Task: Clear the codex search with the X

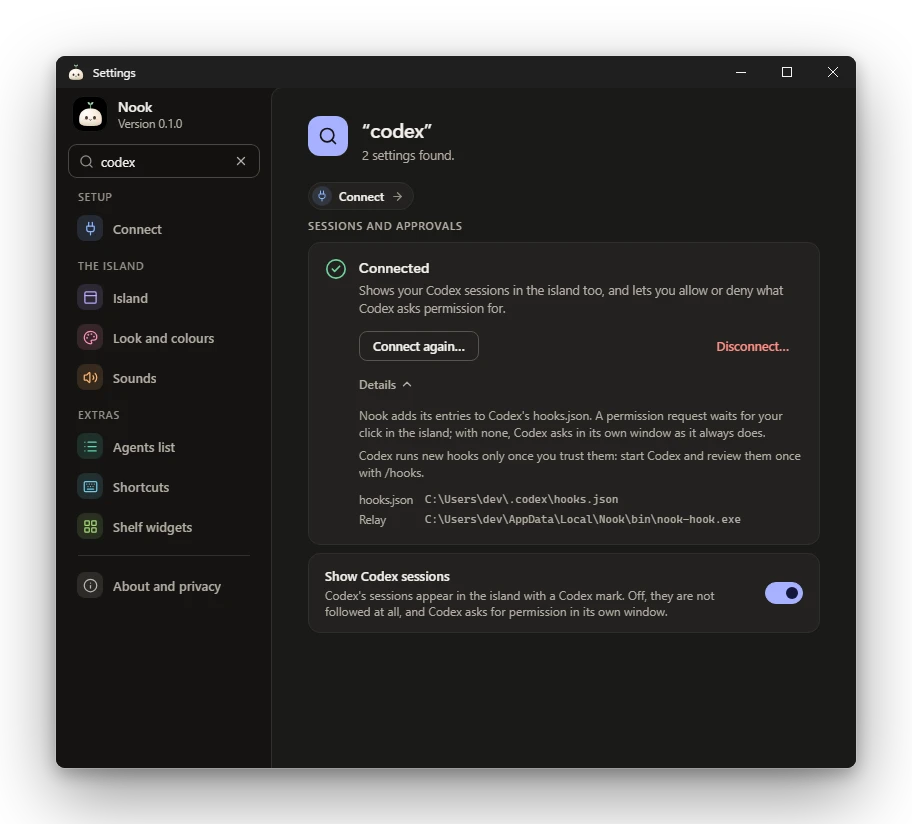Action: [241, 161]
